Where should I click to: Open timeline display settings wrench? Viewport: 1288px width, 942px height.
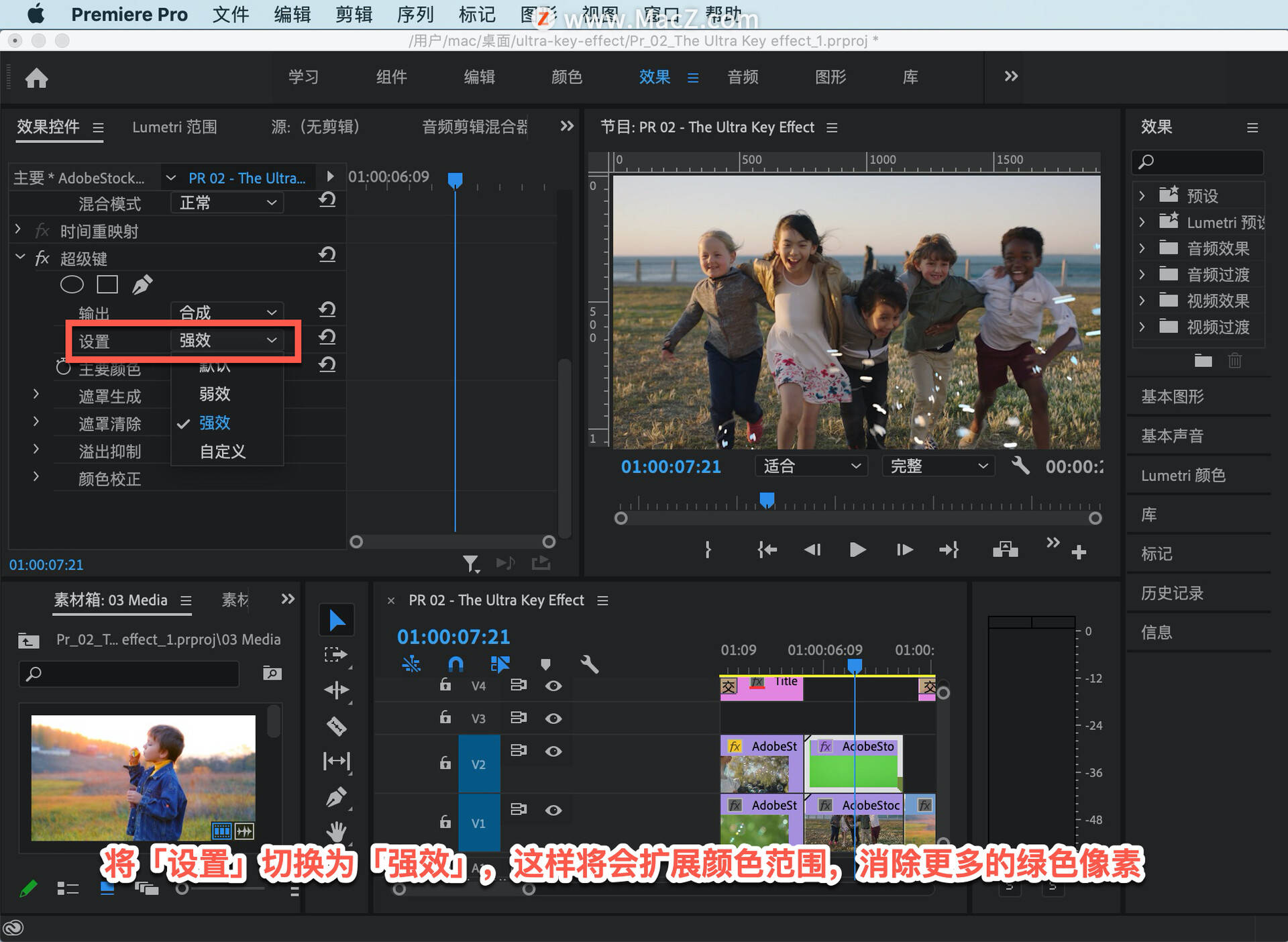(x=589, y=664)
